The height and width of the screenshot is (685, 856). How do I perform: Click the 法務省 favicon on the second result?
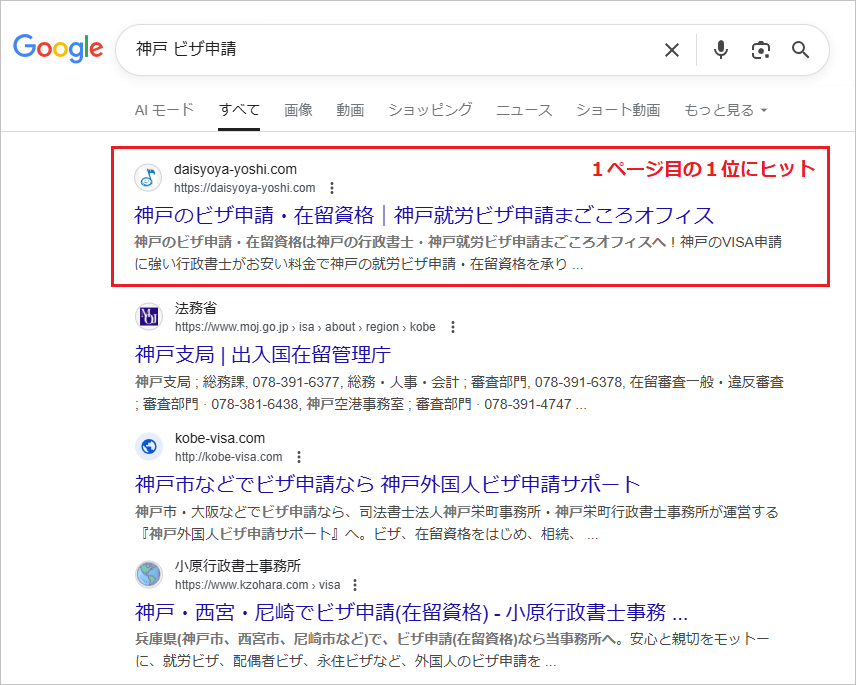[148, 317]
